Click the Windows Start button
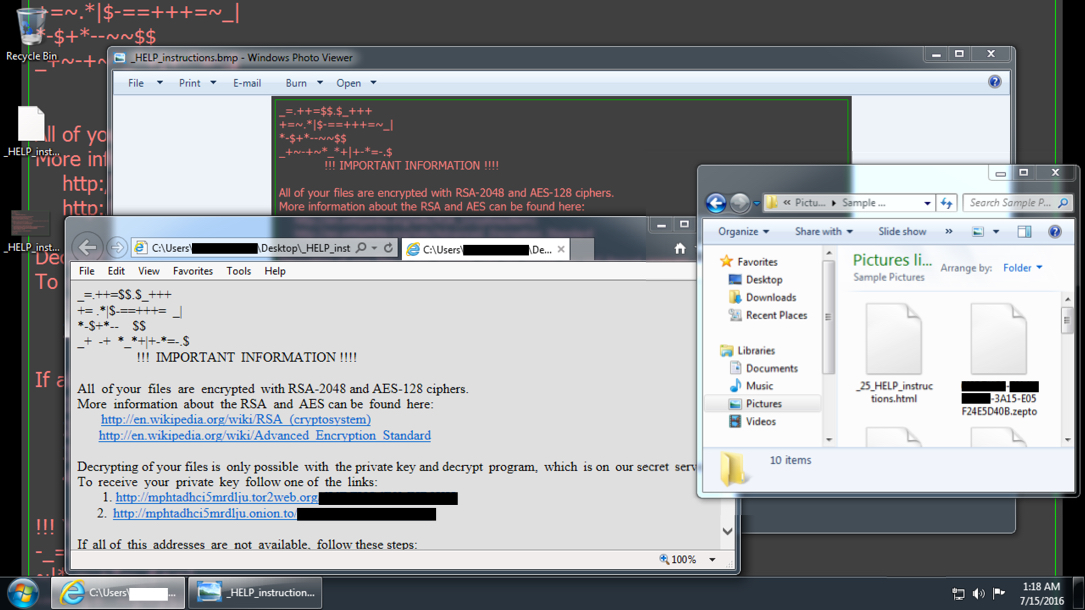Image resolution: width=1085 pixels, height=610 pixels. click(23, 592)
